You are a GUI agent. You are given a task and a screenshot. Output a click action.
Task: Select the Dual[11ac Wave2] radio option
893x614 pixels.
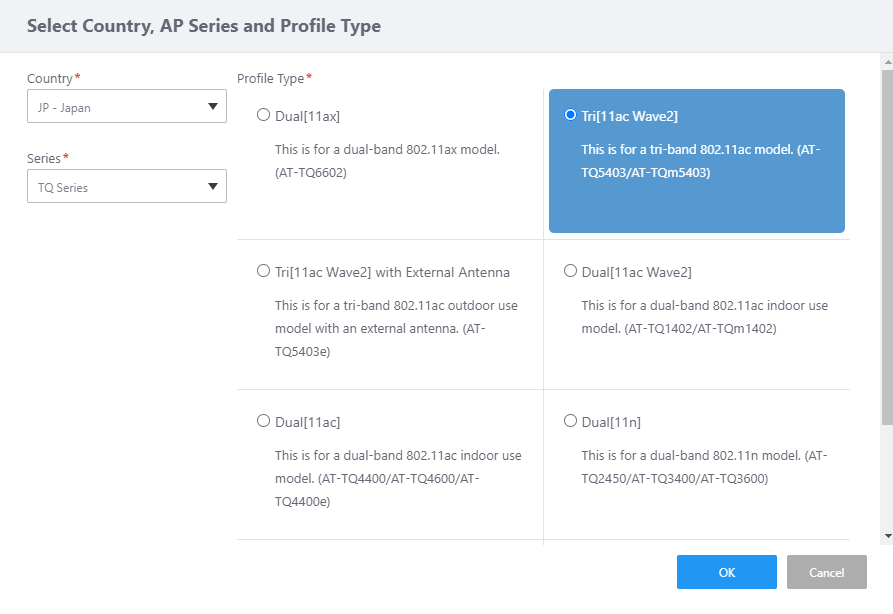(x=571, y=271)
